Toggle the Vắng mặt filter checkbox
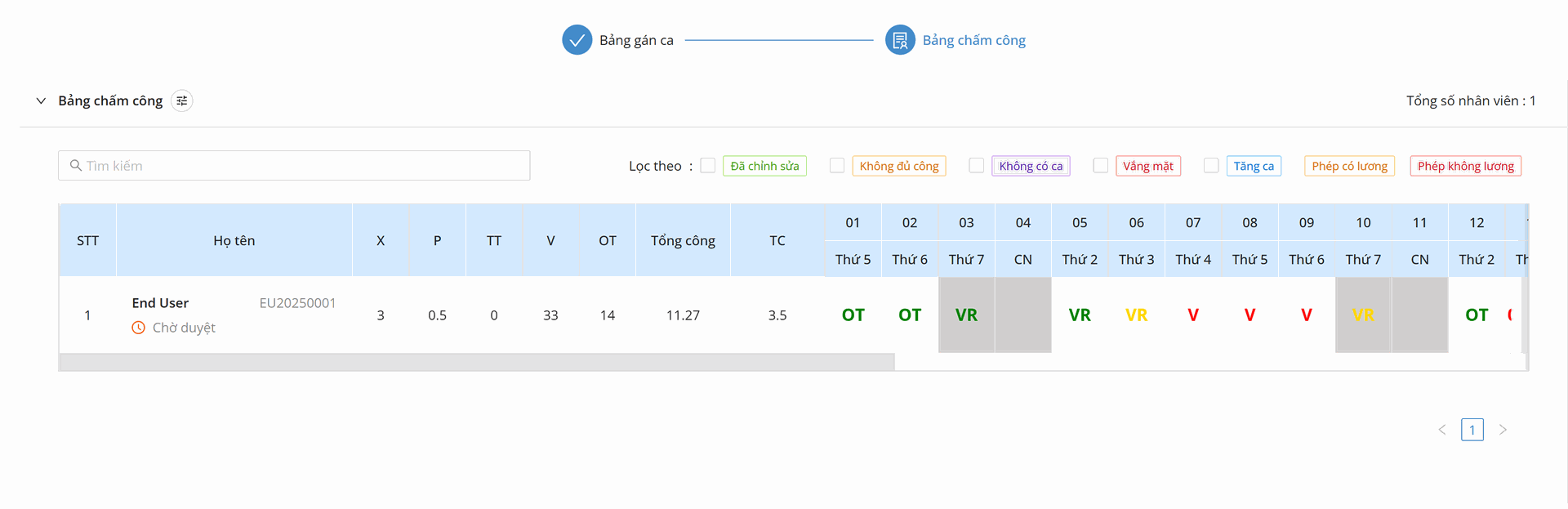Viewport: 1568px width, 509px height. (x=1101, y=166)
